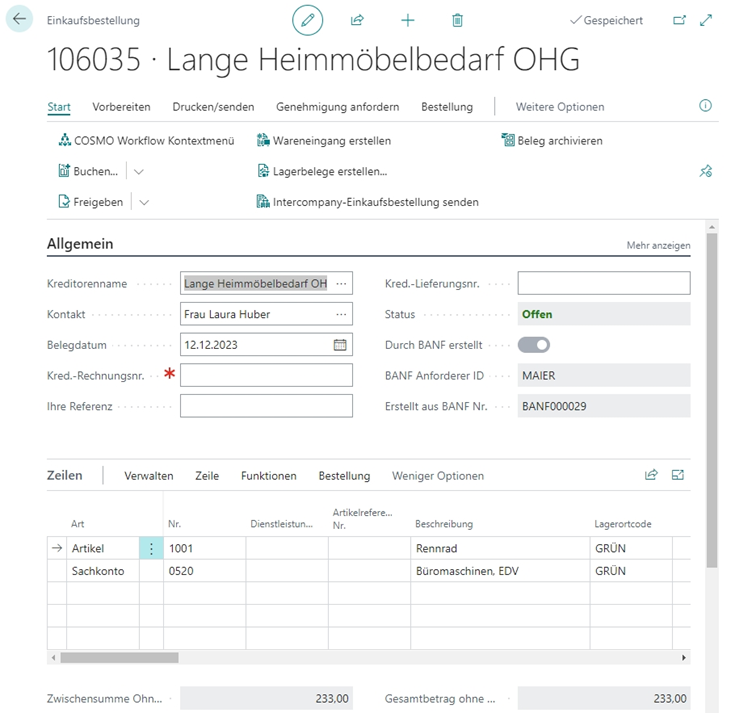The height and width of the screenshot is (713, 752).
Task: Click Wareneingang erstellen
Action: coord(324,141)
